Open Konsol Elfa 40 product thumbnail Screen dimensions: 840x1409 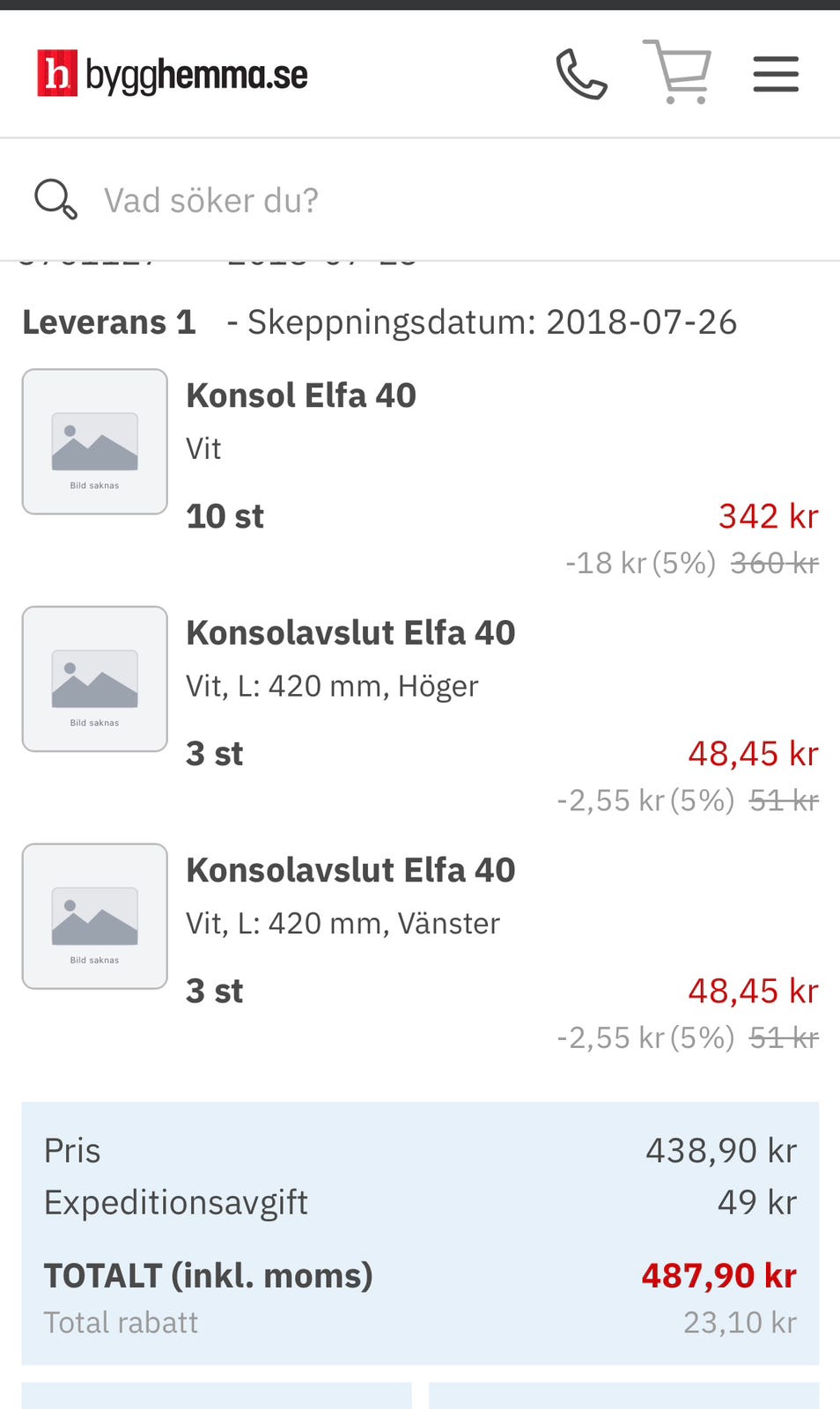coord(95,441)
